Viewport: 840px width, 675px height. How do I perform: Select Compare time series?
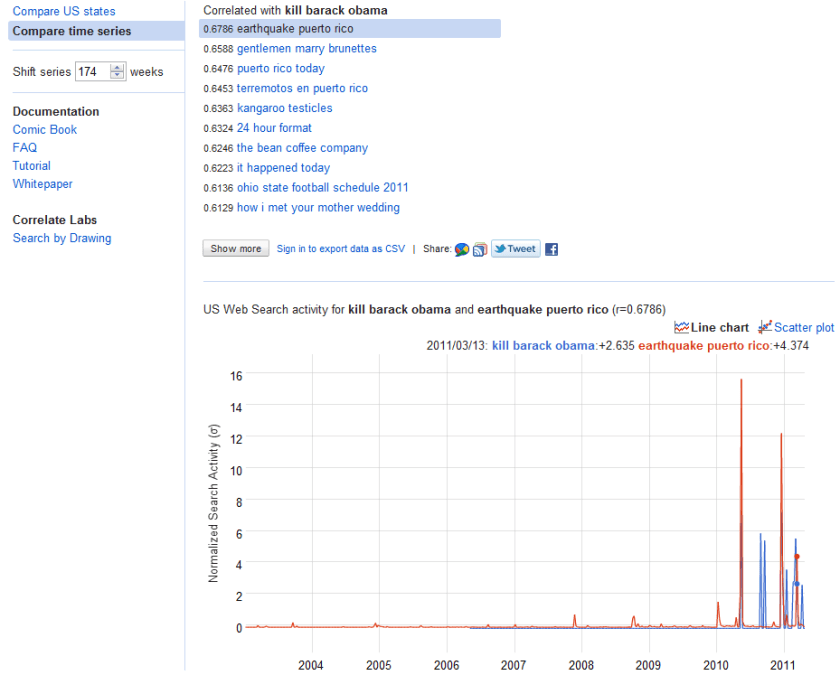[72, 32]
